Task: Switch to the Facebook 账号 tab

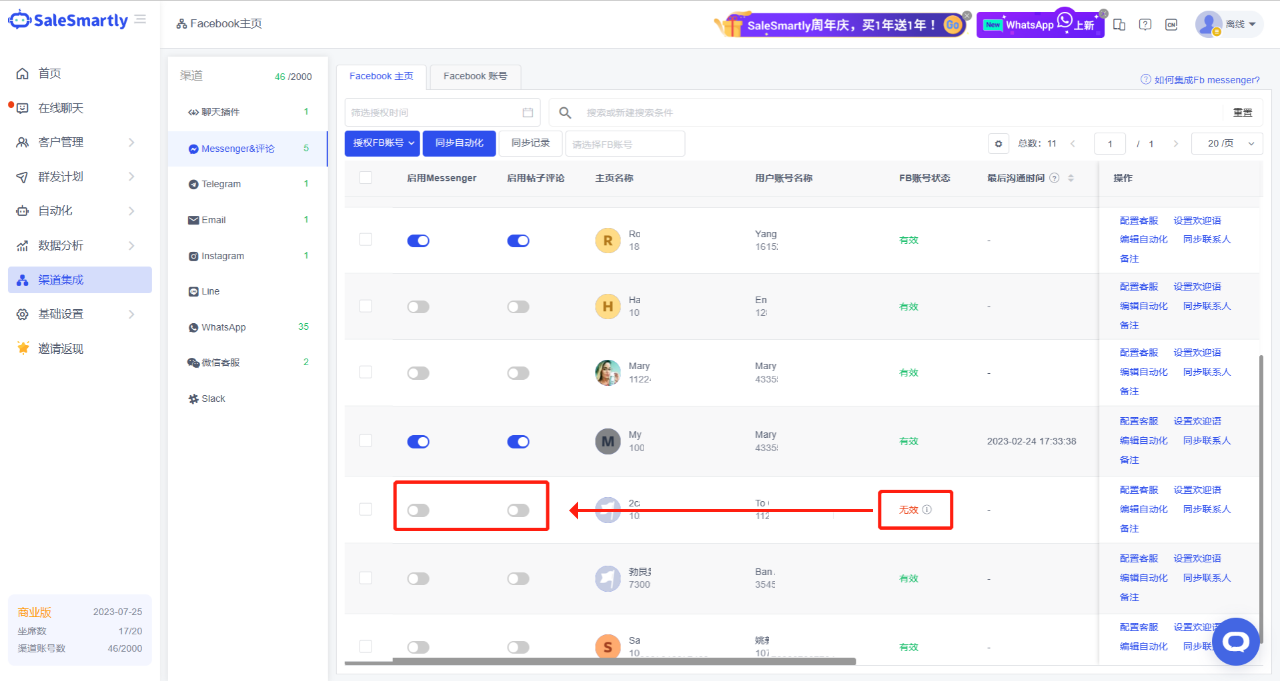Action: pyautogui.click(x=475, y=76)
